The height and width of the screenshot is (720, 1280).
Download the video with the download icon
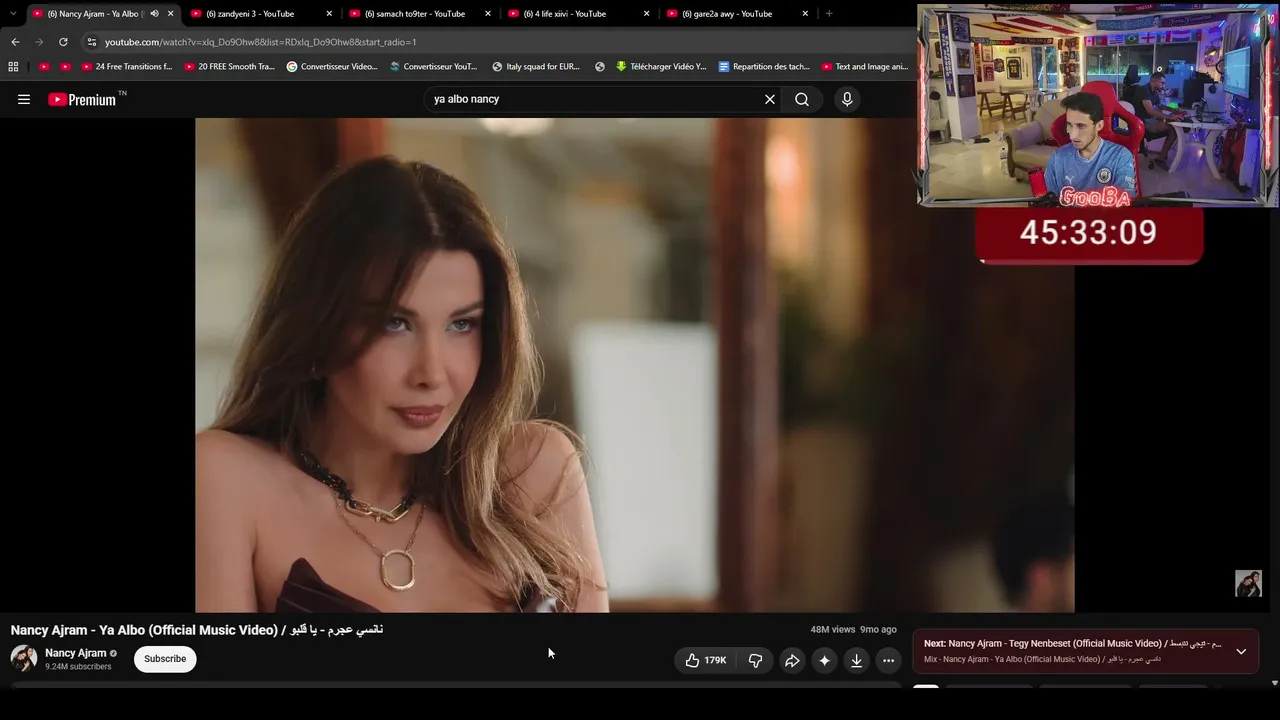(856, 660)
